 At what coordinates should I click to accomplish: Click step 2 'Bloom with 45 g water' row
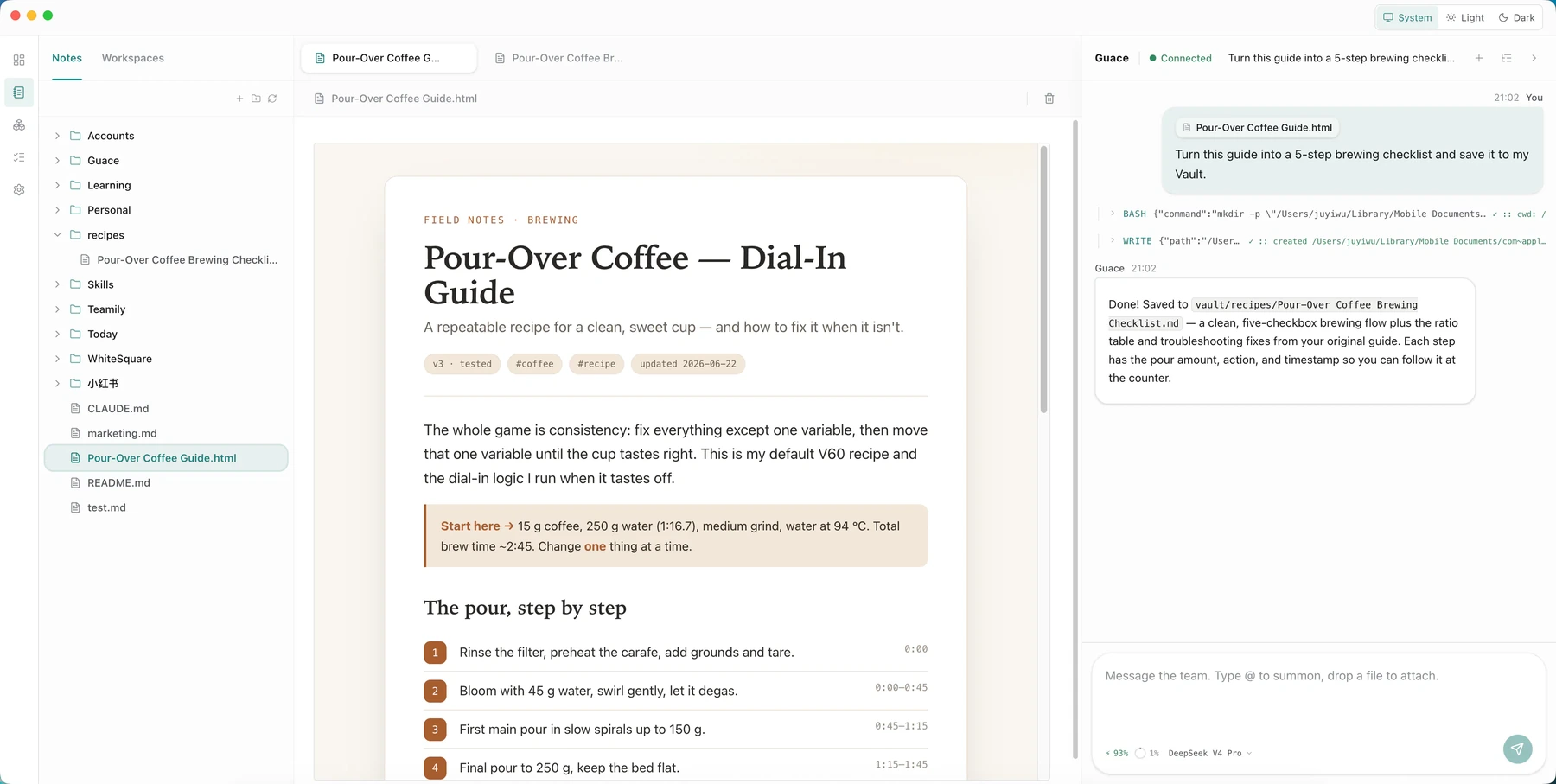click(x=675, y=691)
